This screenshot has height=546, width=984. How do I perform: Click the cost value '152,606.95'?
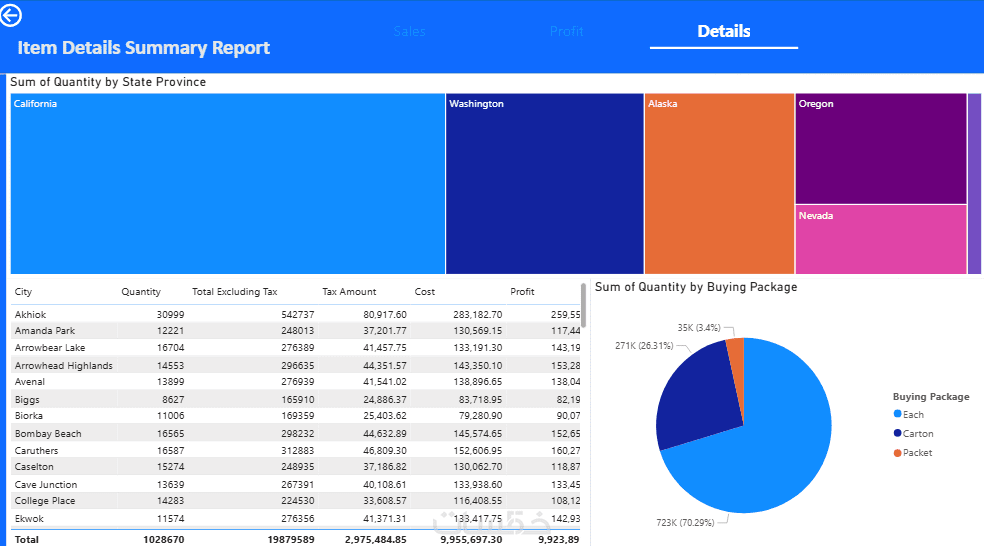(477, 451)
